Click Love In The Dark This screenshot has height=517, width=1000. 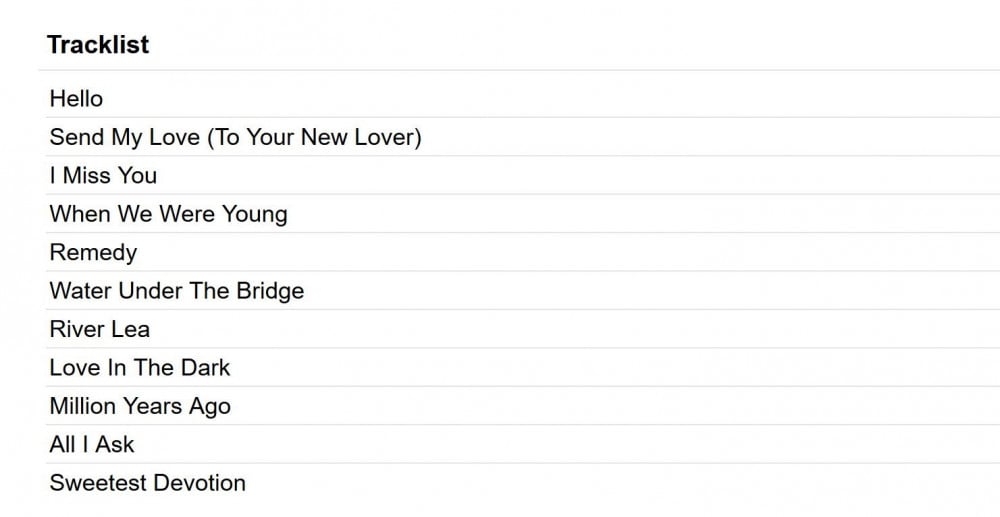139,368
